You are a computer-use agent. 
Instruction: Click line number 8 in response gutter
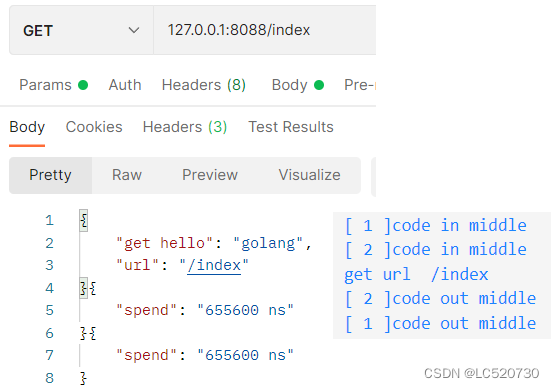coord(49,378)
